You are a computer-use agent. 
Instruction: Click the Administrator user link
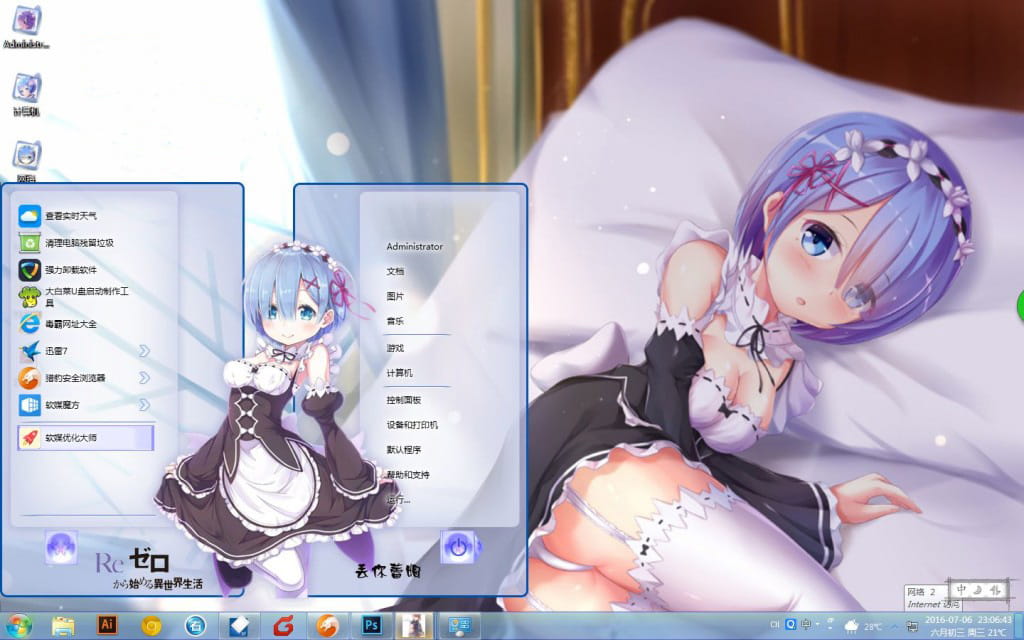(414, 246)
